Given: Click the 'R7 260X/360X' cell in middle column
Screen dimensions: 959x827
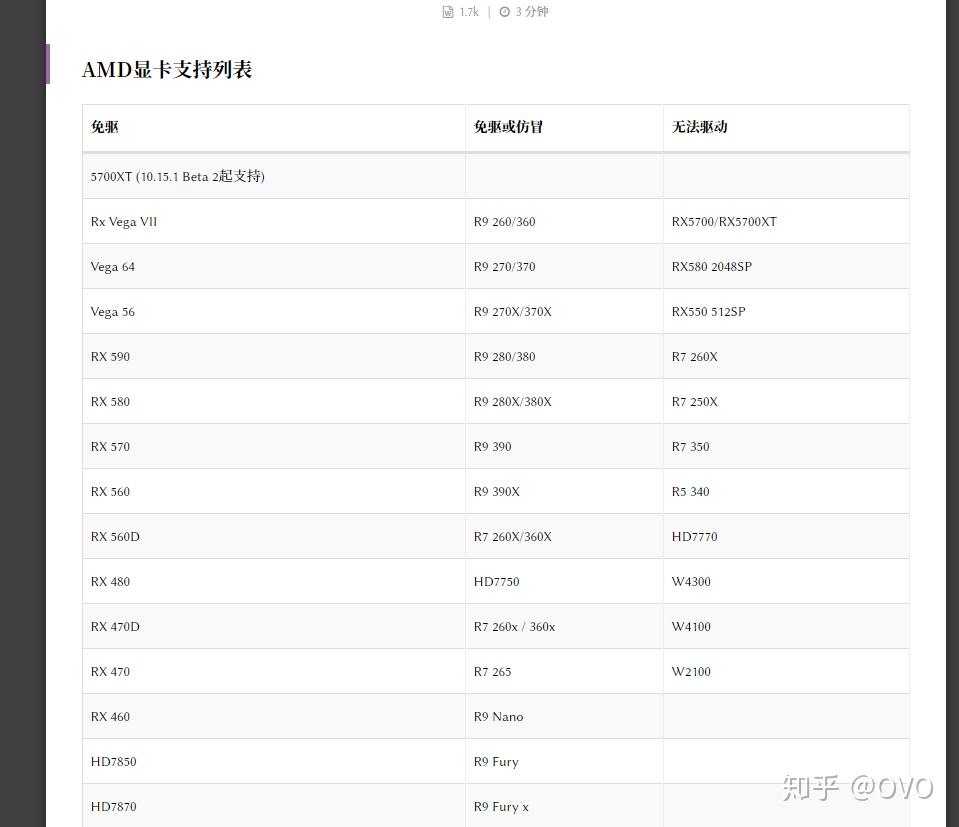Looking at the screenshot, I should tap(564, 536).
